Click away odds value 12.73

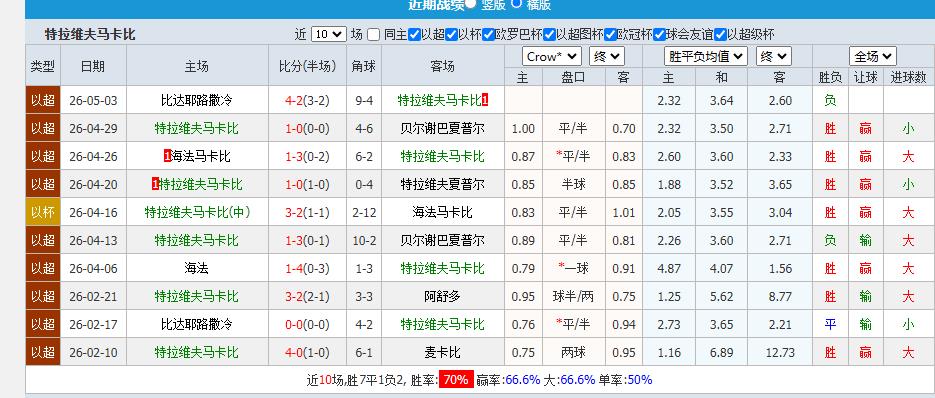tap(780, 353)
